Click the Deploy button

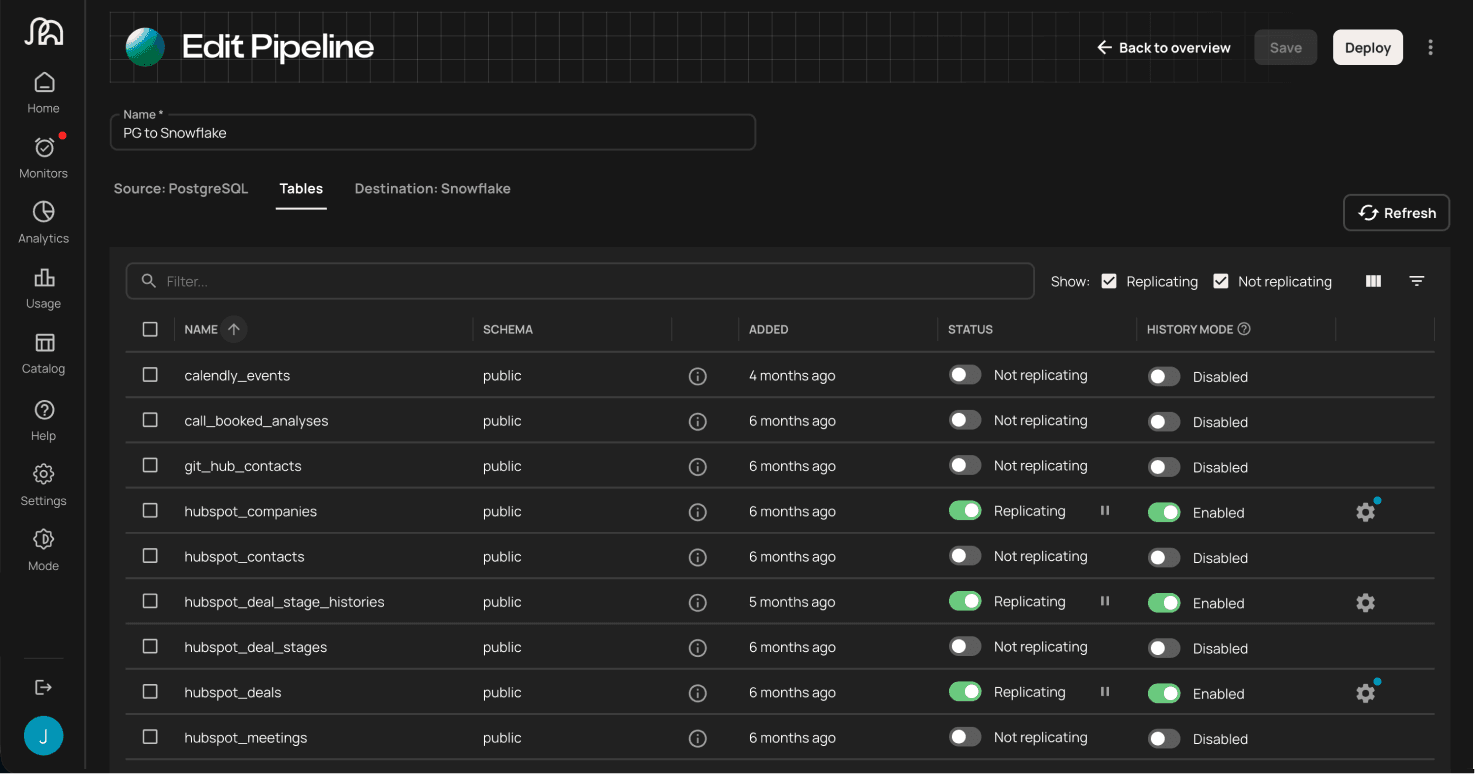tap(1368, 47)
